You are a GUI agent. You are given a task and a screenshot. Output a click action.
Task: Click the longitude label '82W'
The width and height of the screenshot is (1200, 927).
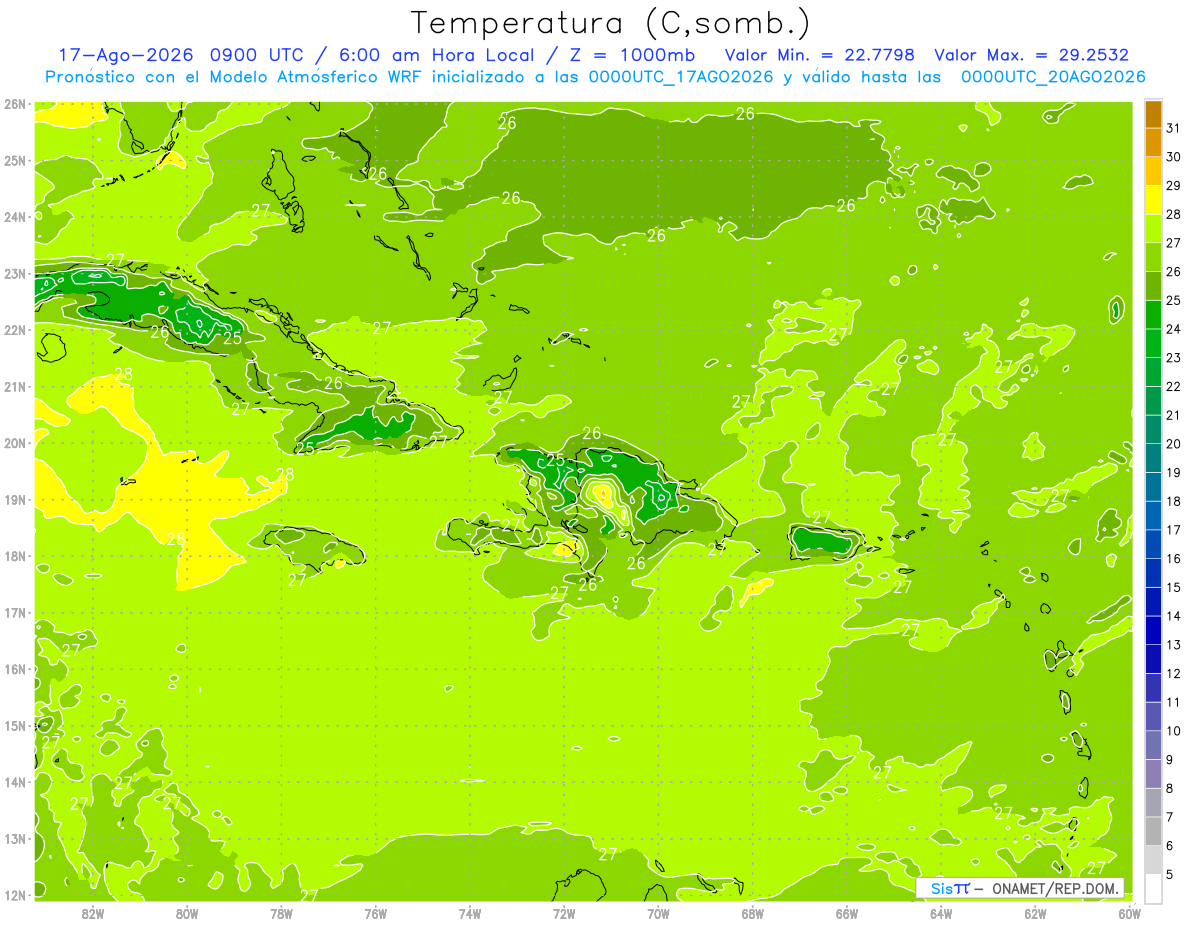93,912
